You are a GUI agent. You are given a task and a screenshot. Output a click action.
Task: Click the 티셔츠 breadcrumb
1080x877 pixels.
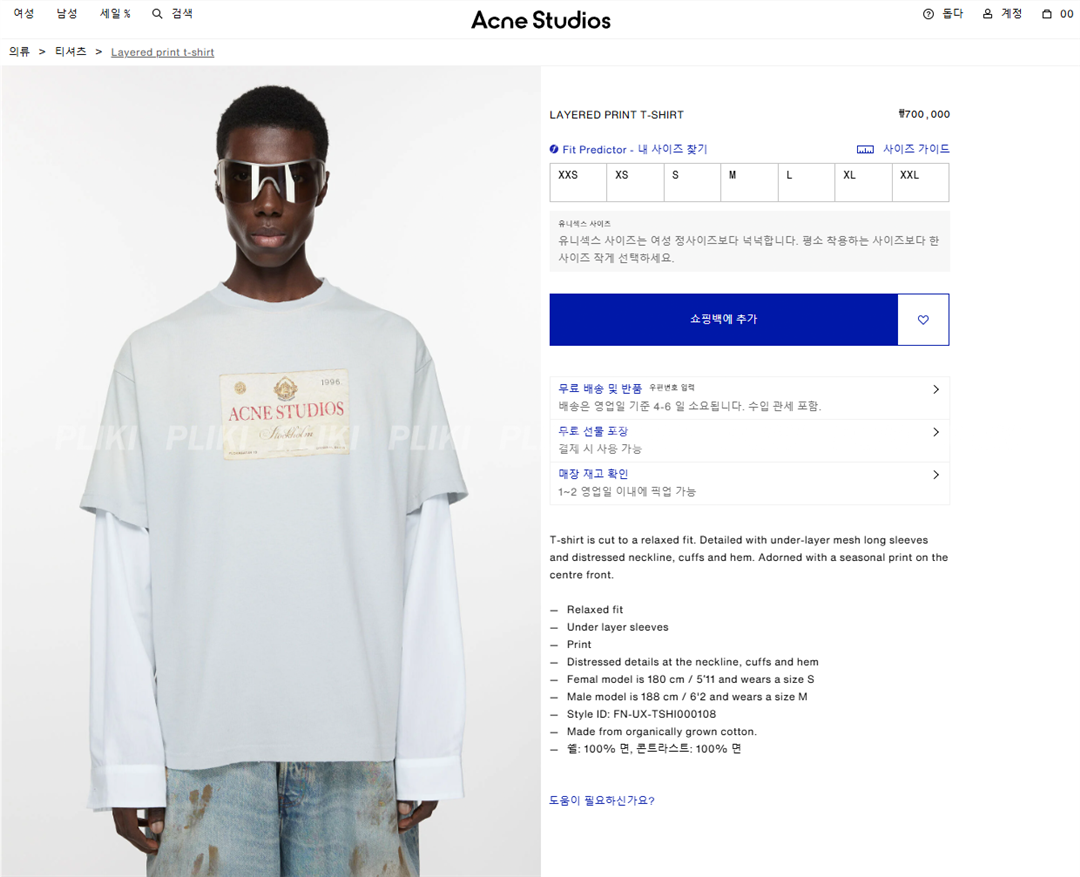pyautogui.click(x=71, y=52)
